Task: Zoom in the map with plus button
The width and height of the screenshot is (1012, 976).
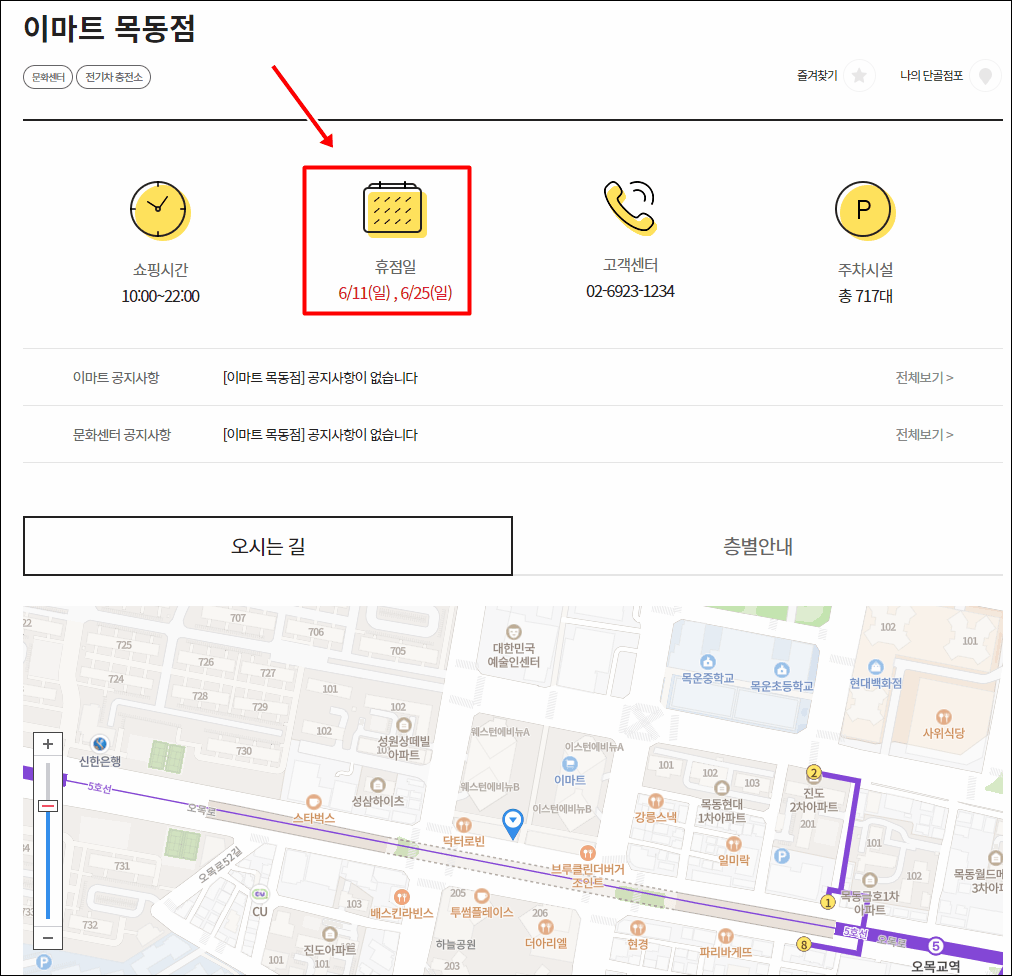Action: tap(48, 744)
